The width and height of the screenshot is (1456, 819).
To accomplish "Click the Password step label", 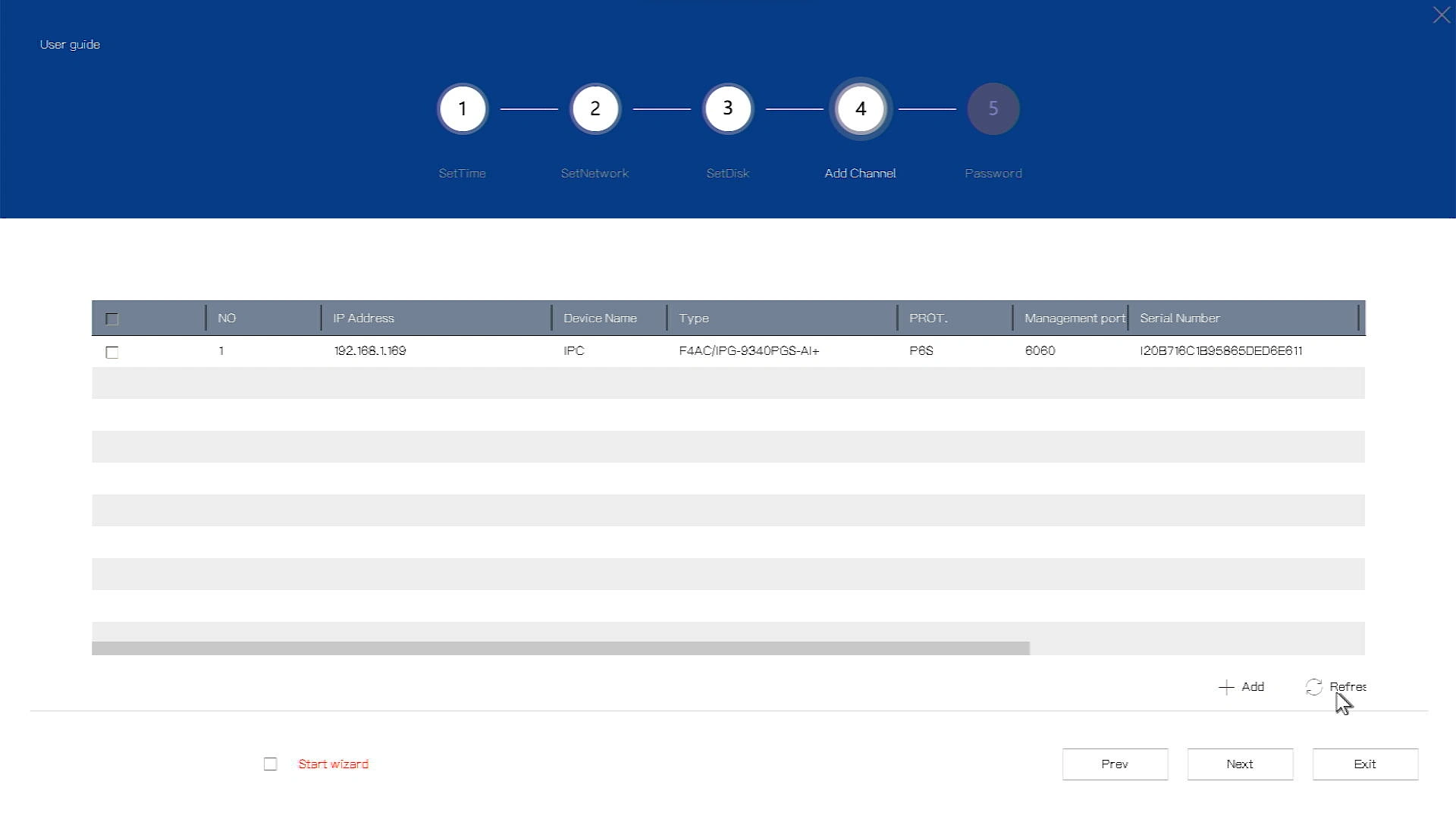I will [993, 174].
